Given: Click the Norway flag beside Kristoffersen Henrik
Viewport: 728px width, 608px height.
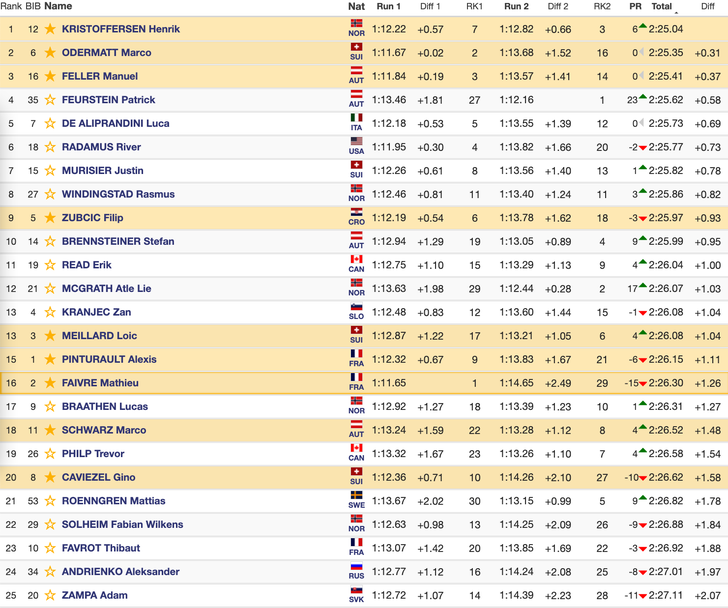Looking at the screenshot, I should [356, 23].
